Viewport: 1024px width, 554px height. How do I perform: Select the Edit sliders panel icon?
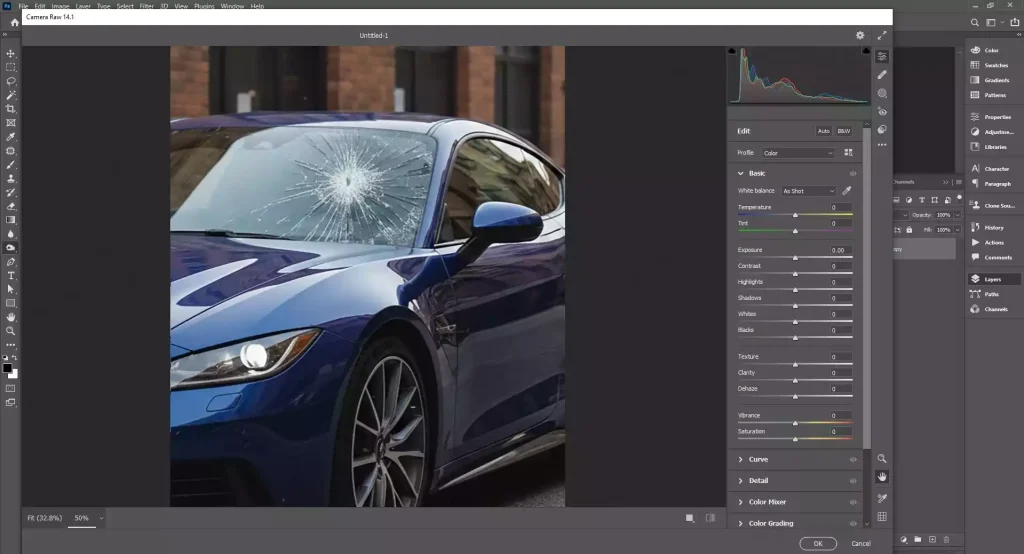(x=882, y=56)
